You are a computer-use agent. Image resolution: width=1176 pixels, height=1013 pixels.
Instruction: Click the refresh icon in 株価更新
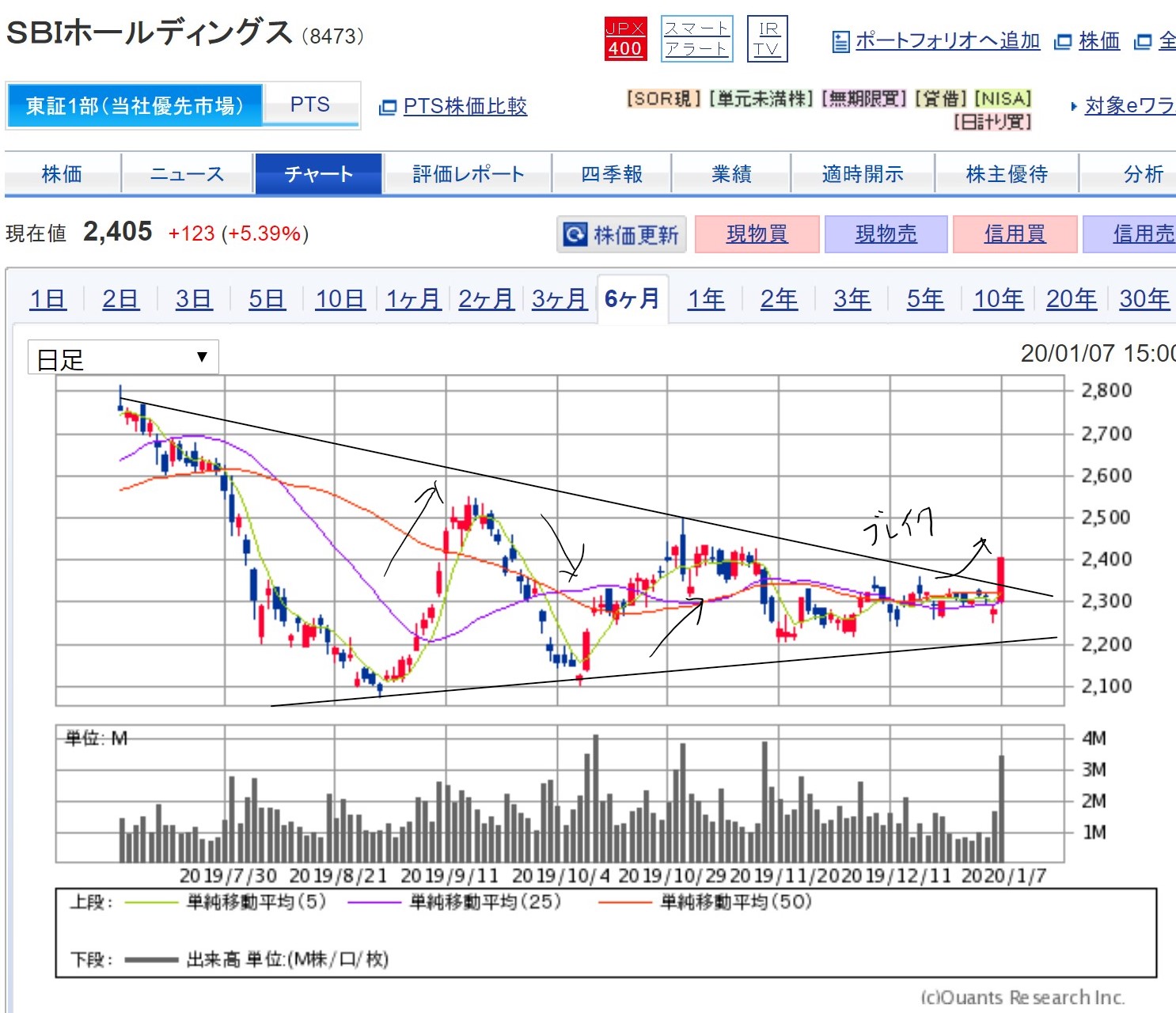pyautogui.click(x=575, y=234)
